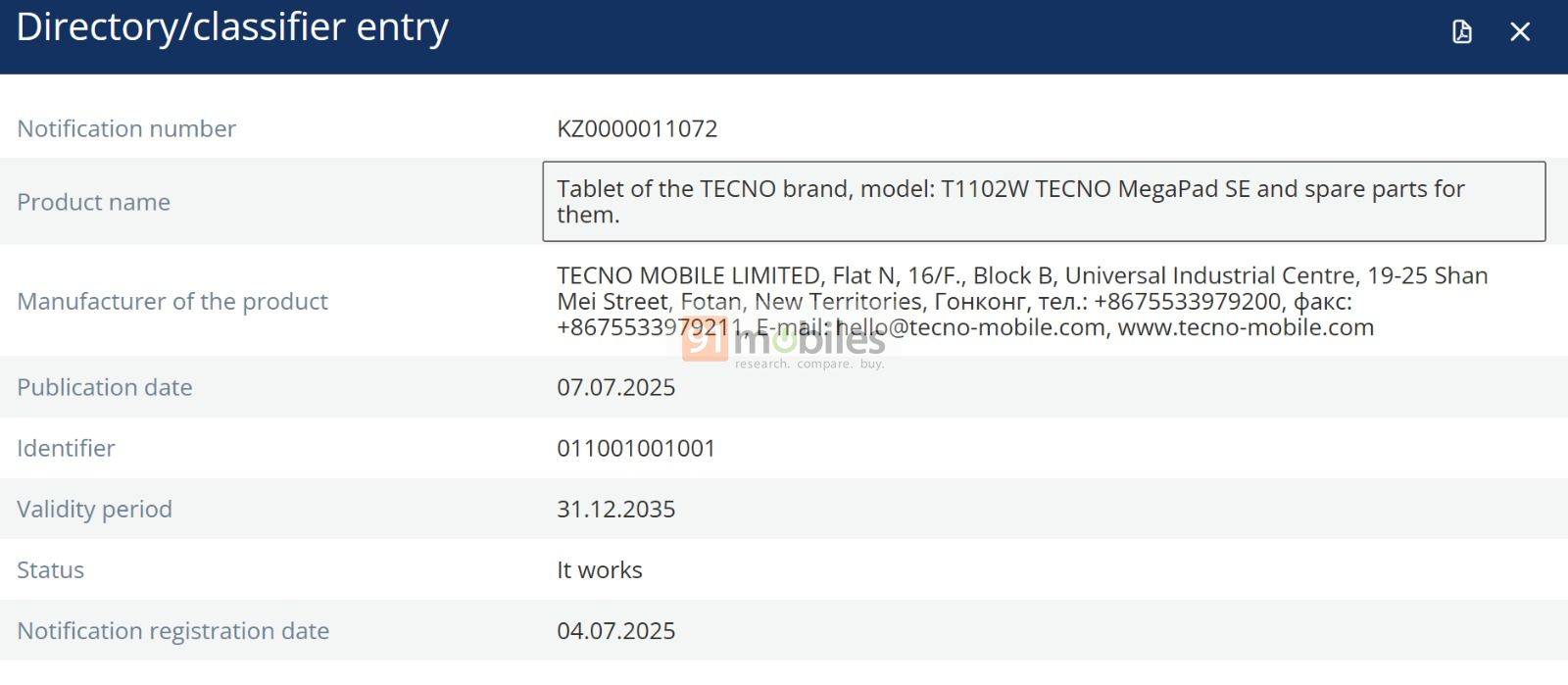This screenshot has width=1568, height=685.
Task: Click the Status value It works
Action: (x=600, y=569)
